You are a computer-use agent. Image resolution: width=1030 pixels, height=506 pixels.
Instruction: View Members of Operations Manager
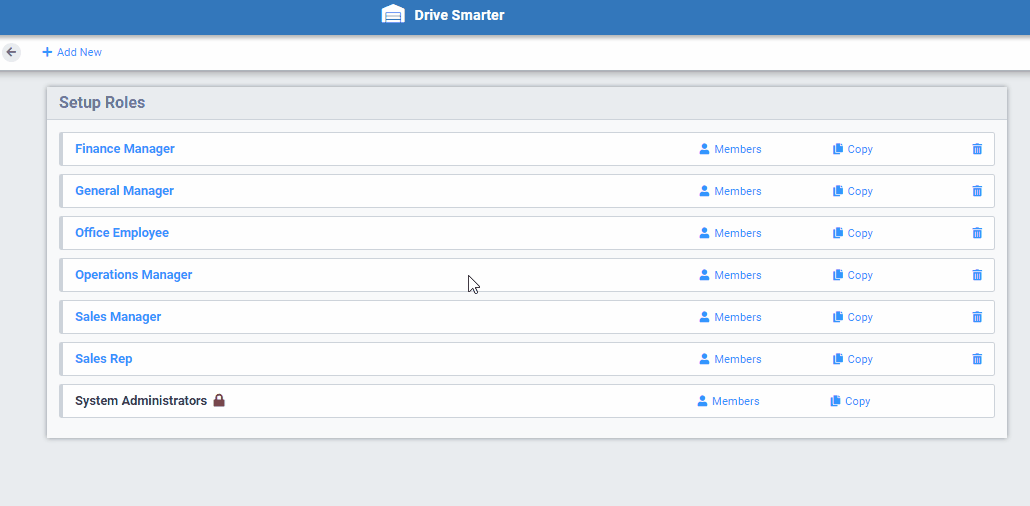tap(730, 275)
